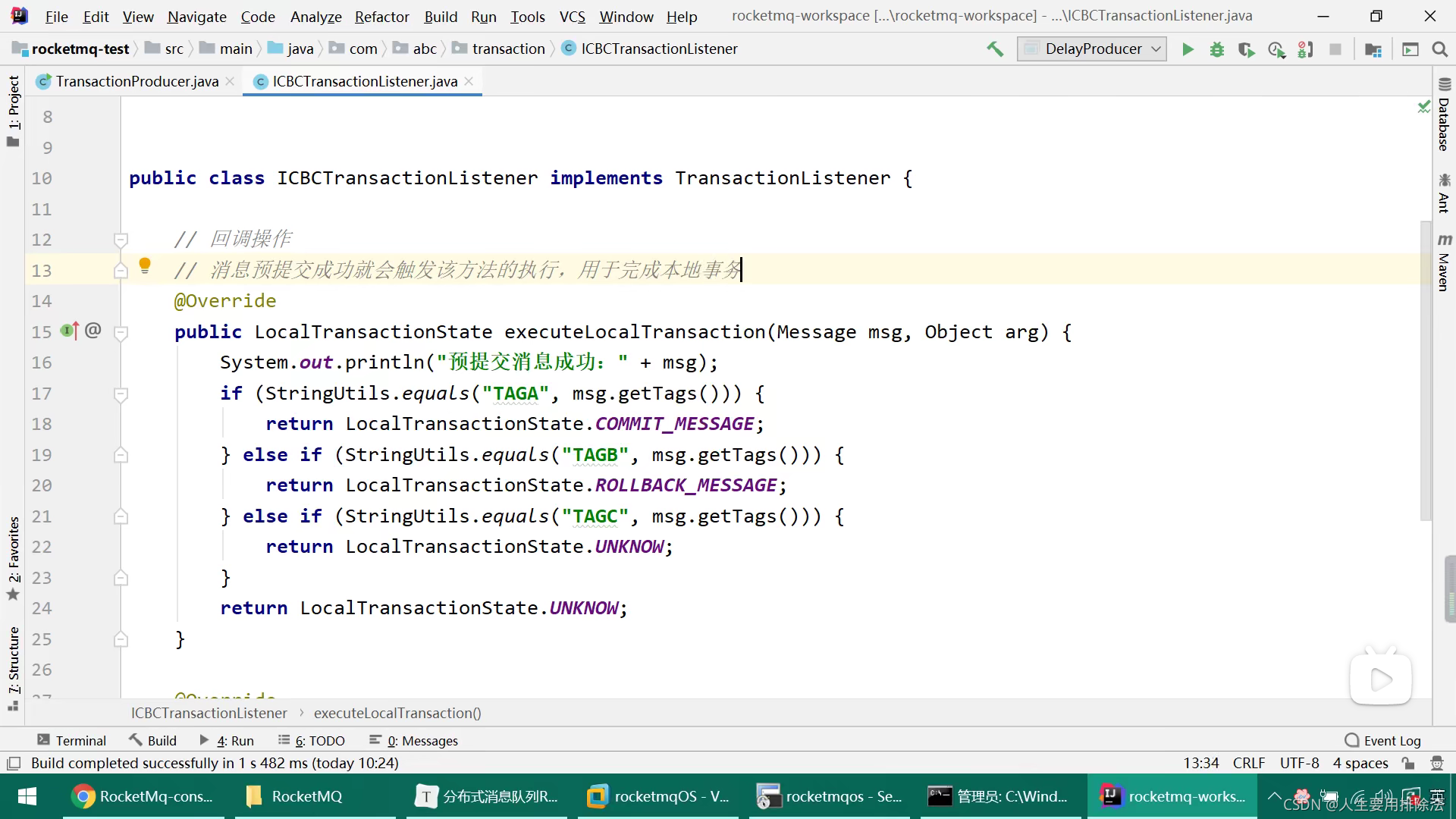Click executeLocalTransaction() in the bottom breadcrumb
This screenshot has height=819, width=1456.
pos(397,713)
